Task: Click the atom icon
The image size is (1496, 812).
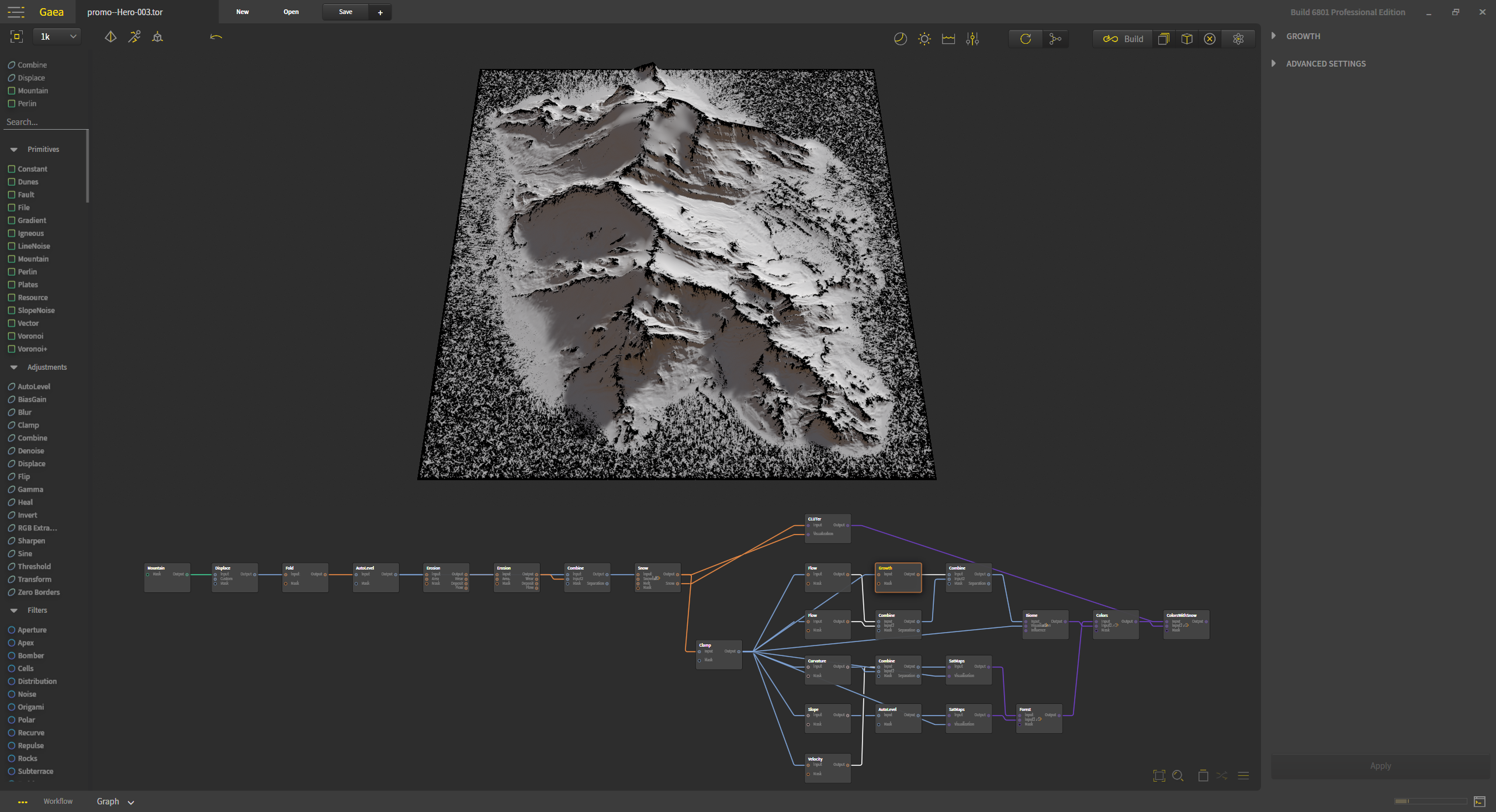Action: click(1238, 39)
